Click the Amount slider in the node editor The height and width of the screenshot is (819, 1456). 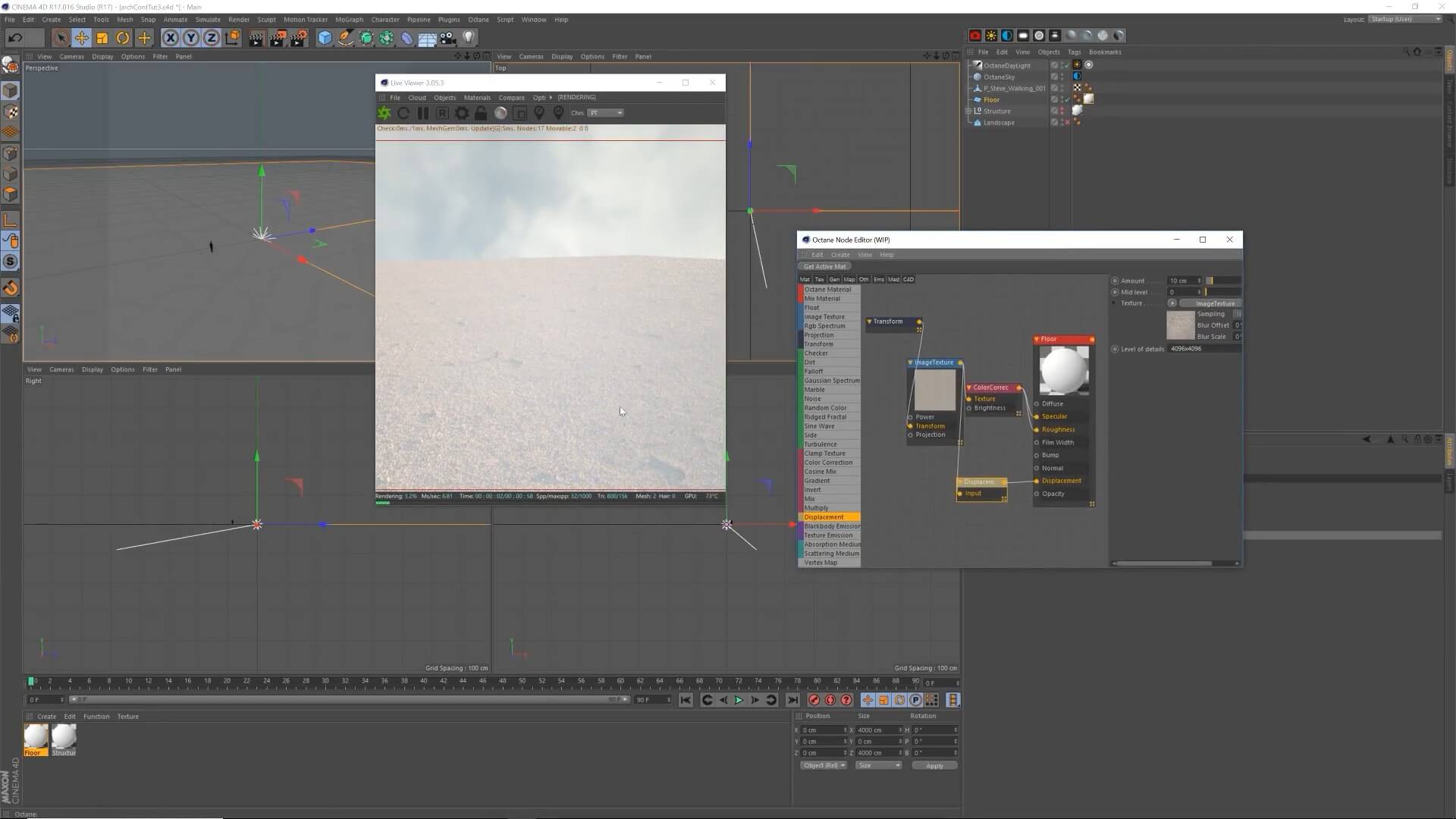point(1223,281)
